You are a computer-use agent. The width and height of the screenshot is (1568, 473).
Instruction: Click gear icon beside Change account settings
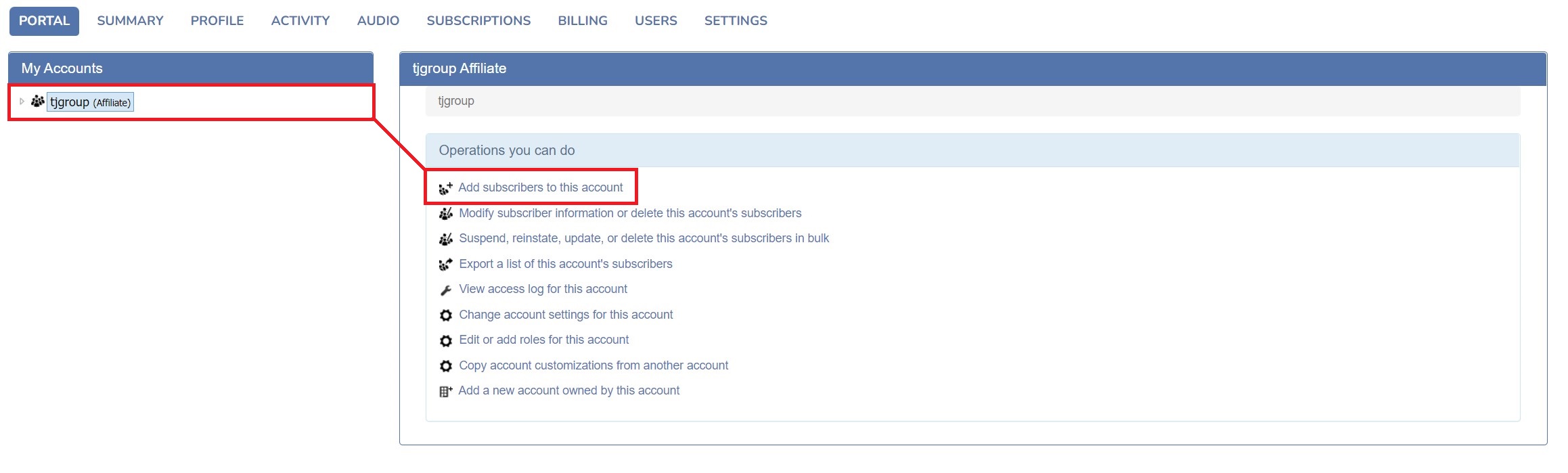point(445,315)
